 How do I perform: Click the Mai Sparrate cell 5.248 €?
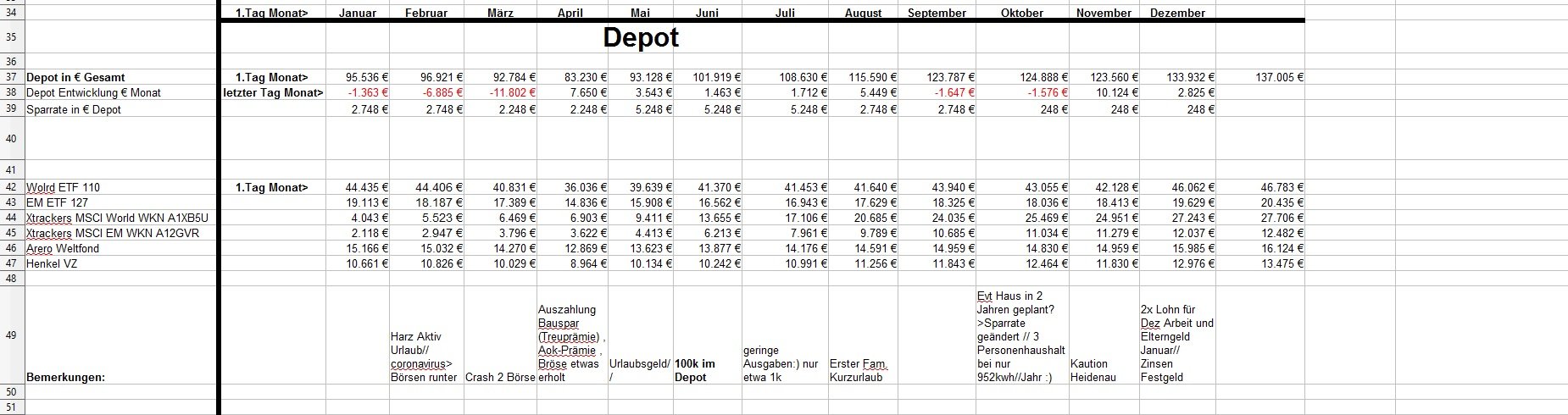(x=652, y=109)
